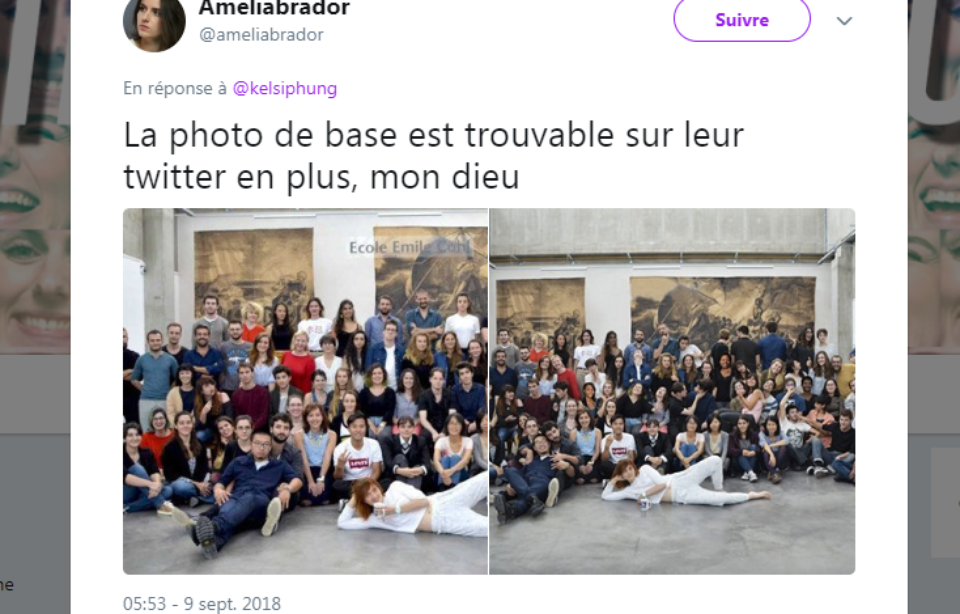The image size is (960, 614).
Task: Click the "En réponse à" reply label
Action: click(175, 88)
